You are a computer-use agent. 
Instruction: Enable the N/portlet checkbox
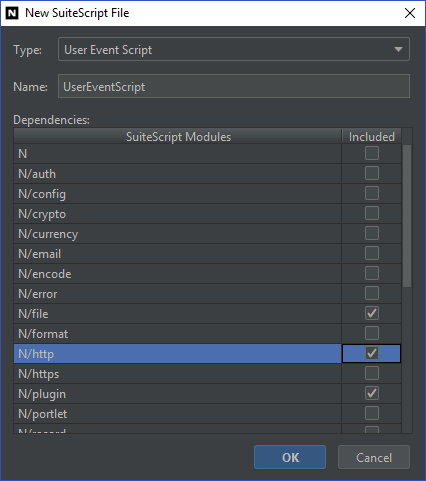[372, 413]
